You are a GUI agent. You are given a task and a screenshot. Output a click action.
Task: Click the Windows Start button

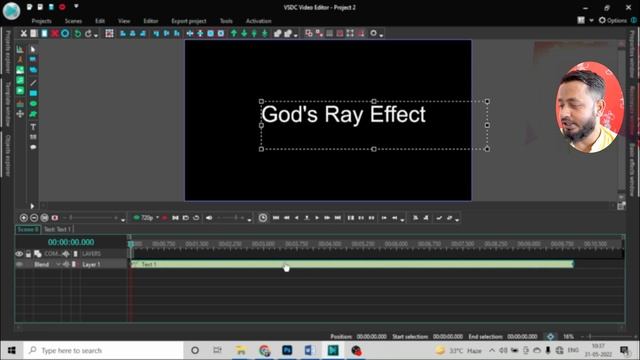click(x=11, y=351)
